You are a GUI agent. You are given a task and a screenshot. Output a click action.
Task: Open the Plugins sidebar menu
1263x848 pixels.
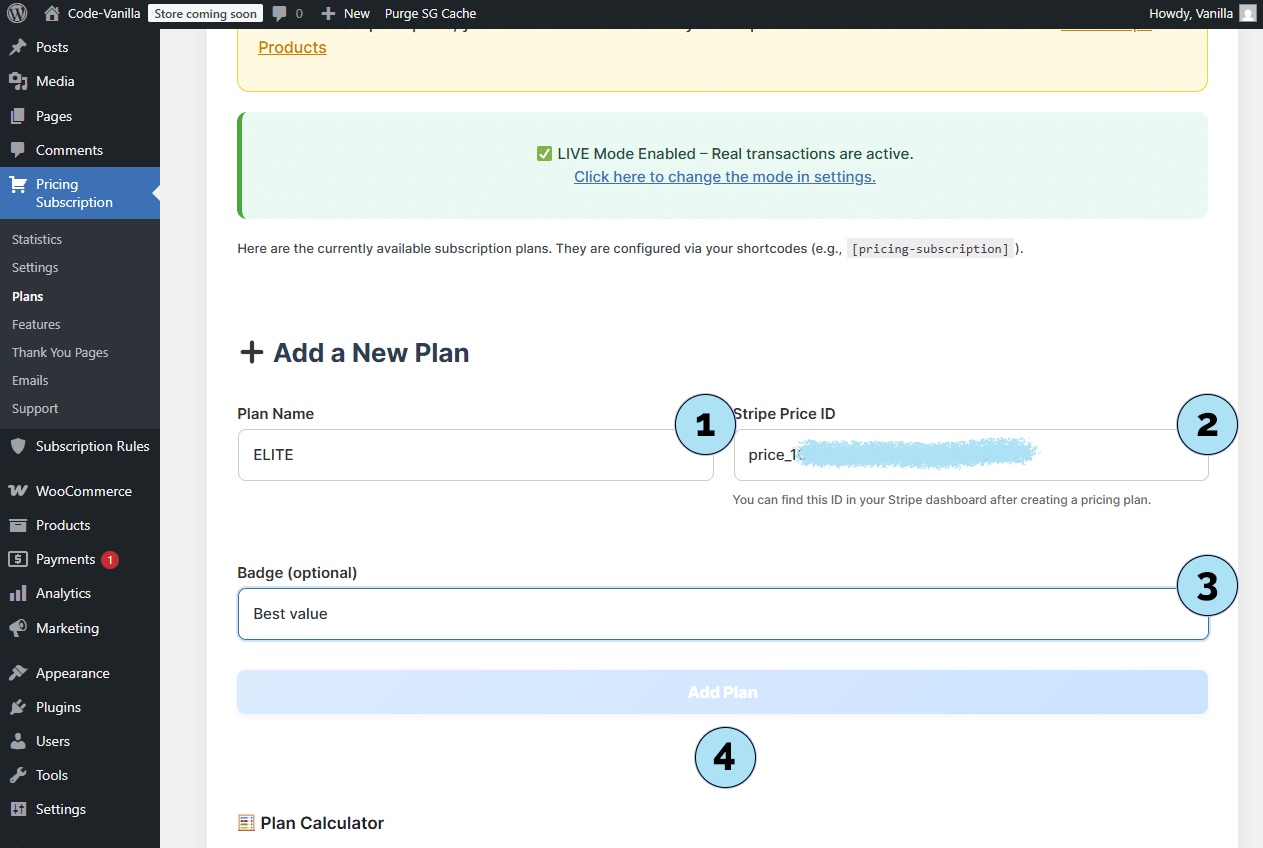[x=58, y=707]
